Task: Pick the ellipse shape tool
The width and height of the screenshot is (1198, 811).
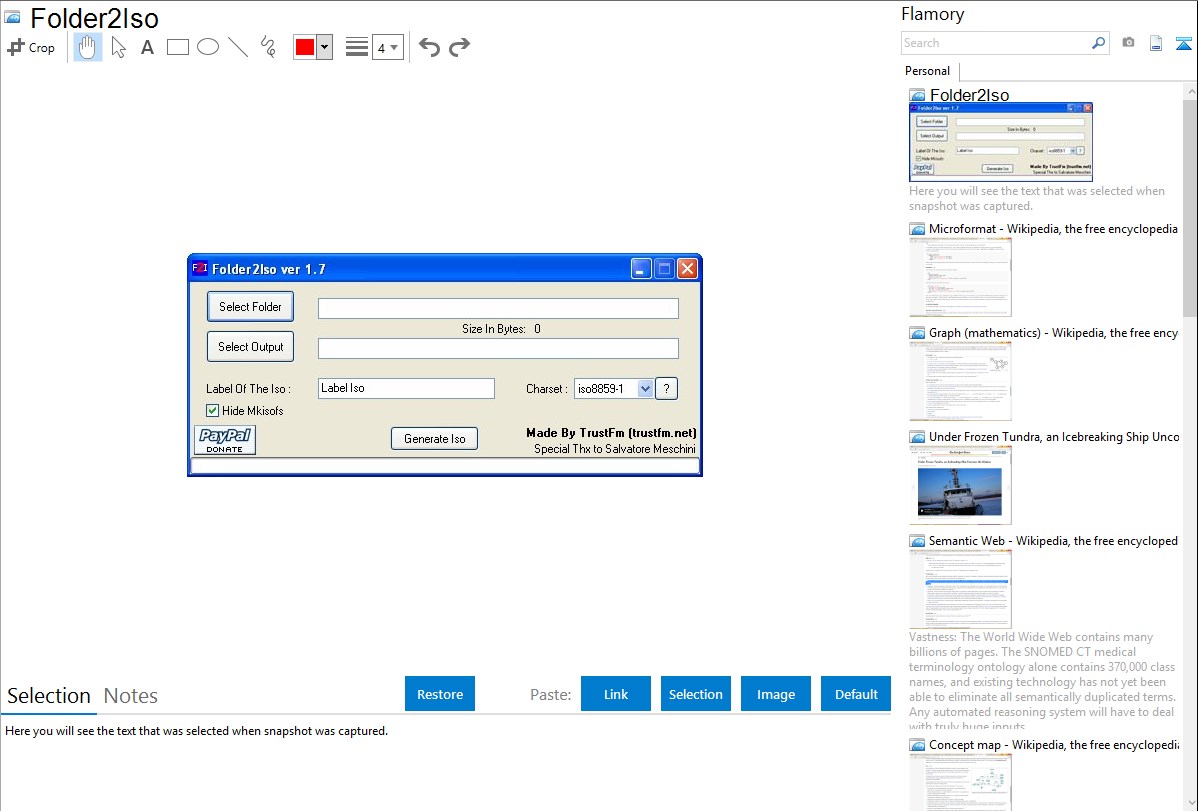Action: [208, 47]
